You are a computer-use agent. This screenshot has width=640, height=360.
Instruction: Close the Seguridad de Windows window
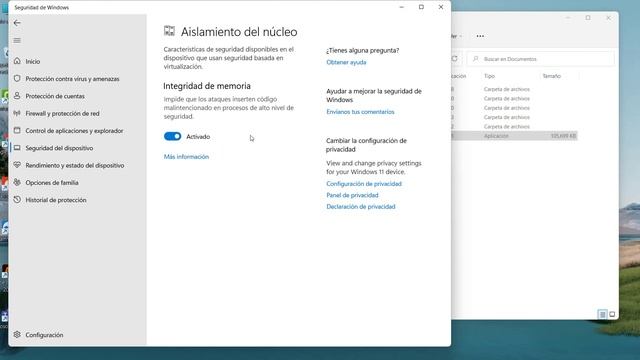(441, 7)
